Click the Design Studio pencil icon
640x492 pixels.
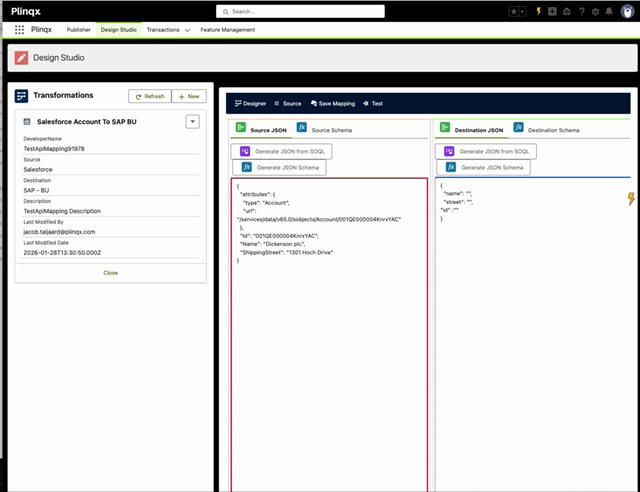pos(21,58)
